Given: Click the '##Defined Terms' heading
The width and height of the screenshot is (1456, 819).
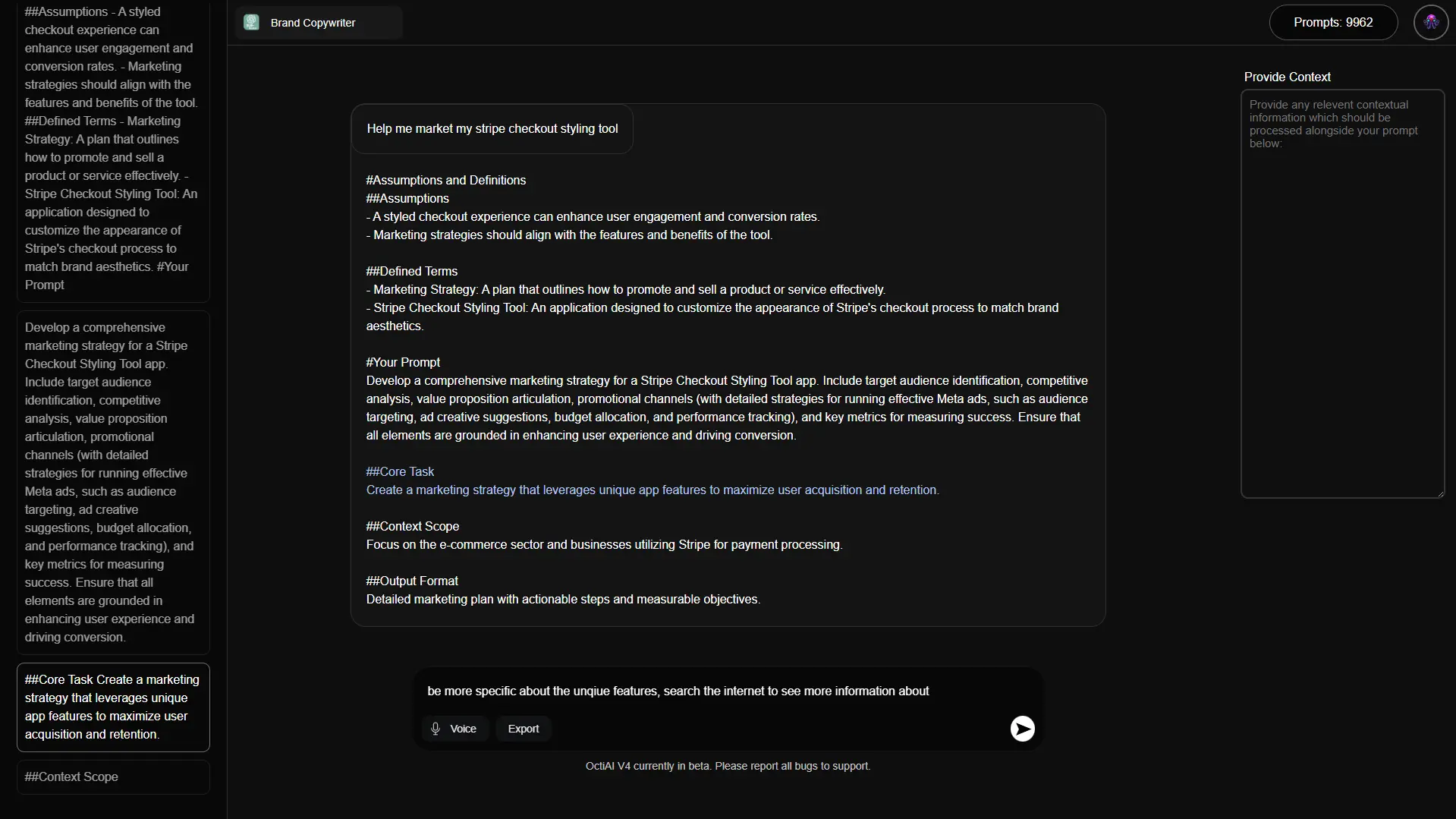Looking at the screenshot, I should pos(412,272).
